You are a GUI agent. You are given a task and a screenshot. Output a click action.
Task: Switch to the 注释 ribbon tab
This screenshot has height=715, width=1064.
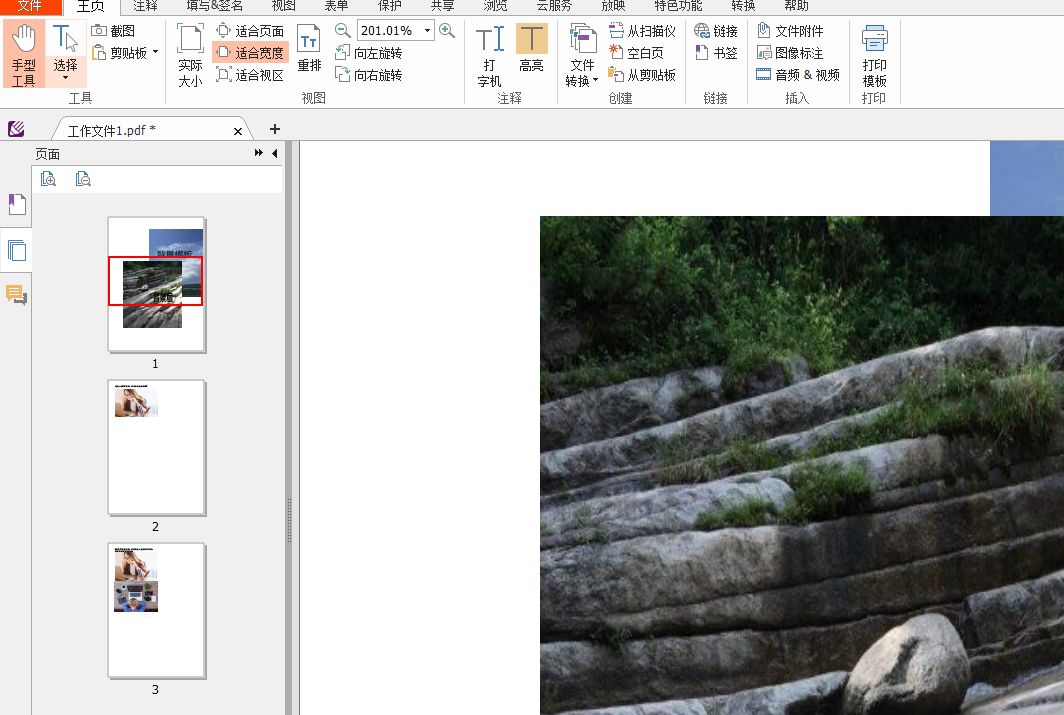tap(144, 6)
